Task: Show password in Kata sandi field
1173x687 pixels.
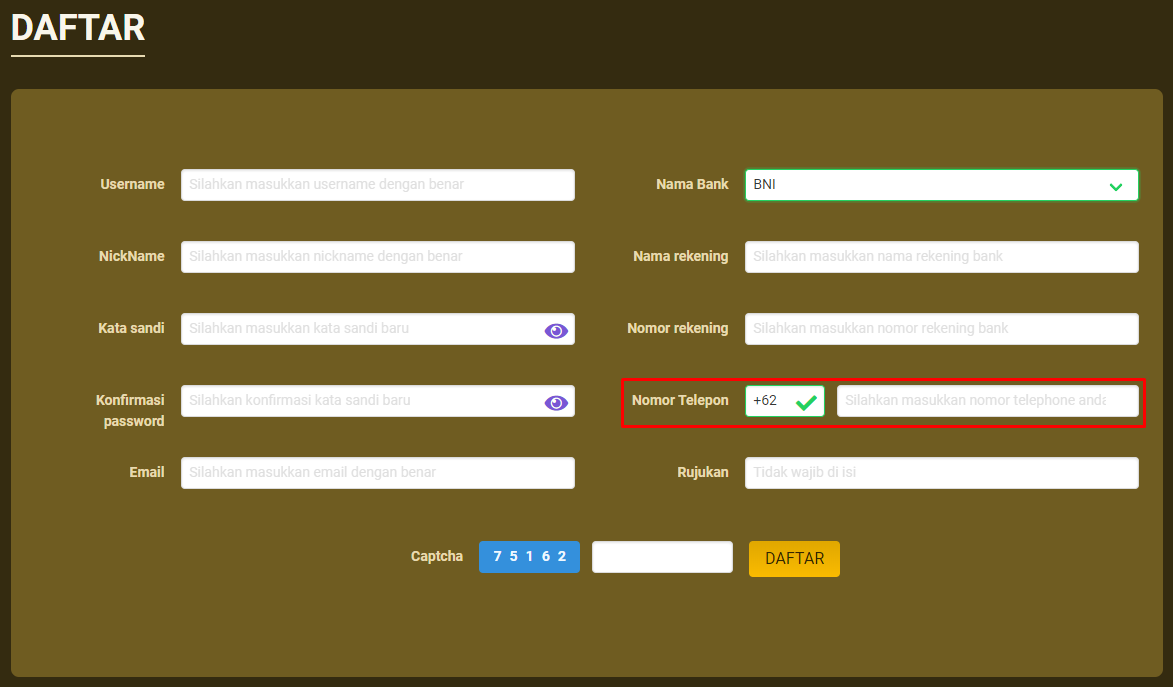Action: [x=556, y=331]
